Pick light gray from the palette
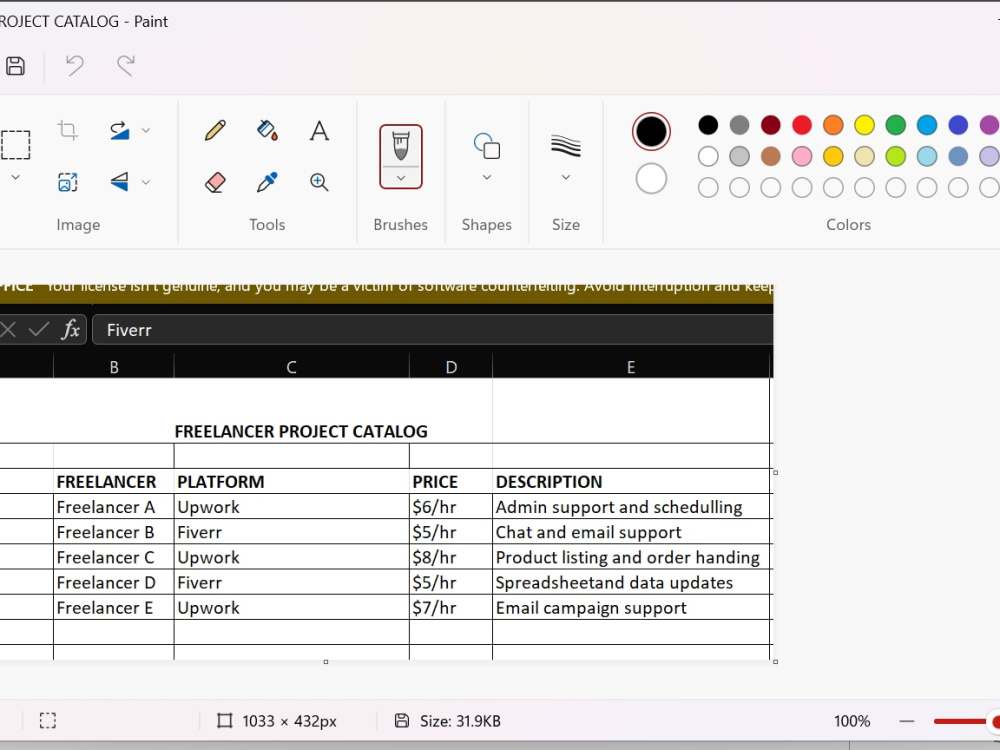1000x750 pixels. (x=739, y=156)
